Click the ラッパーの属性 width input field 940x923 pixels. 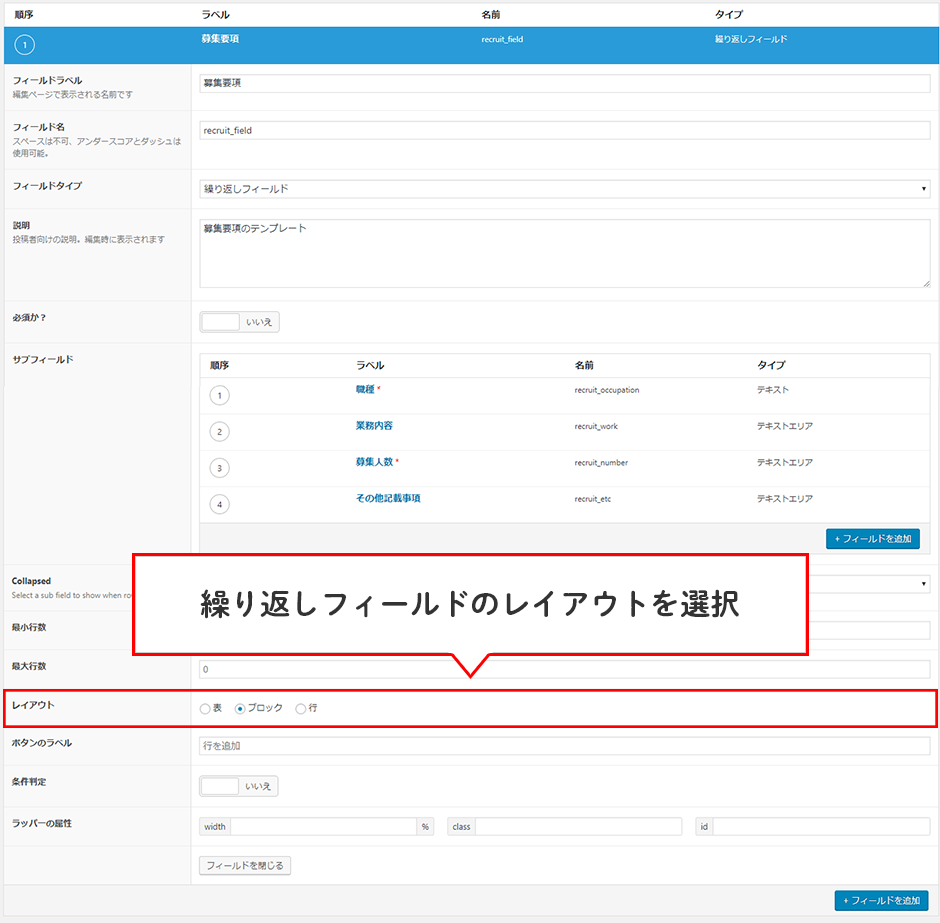322,827
